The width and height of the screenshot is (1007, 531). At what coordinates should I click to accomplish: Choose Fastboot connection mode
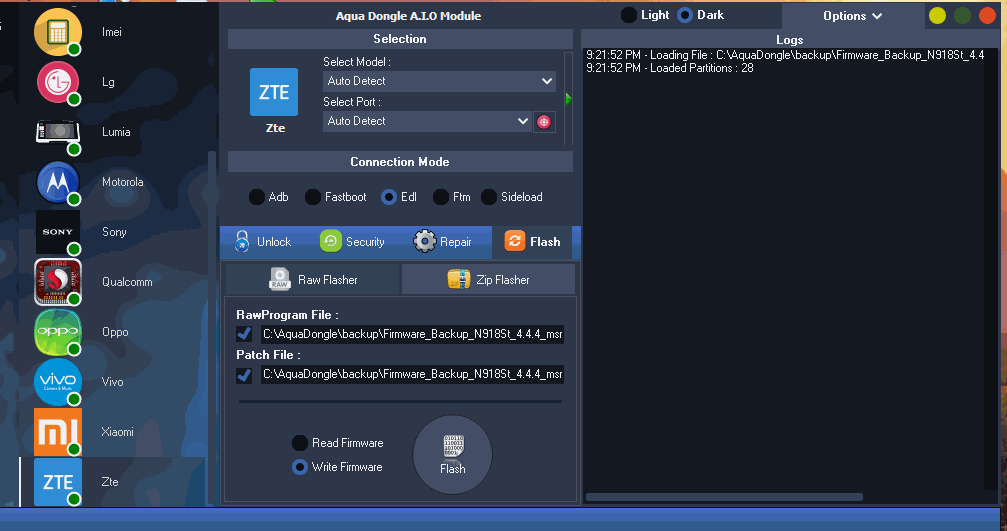313,197
